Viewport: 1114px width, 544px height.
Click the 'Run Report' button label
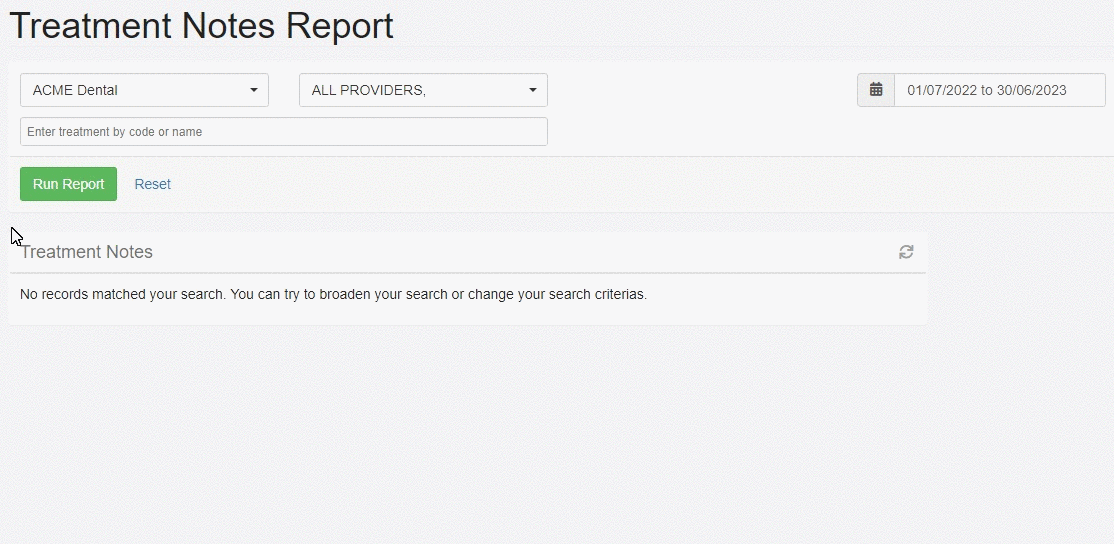pos(68,184)
